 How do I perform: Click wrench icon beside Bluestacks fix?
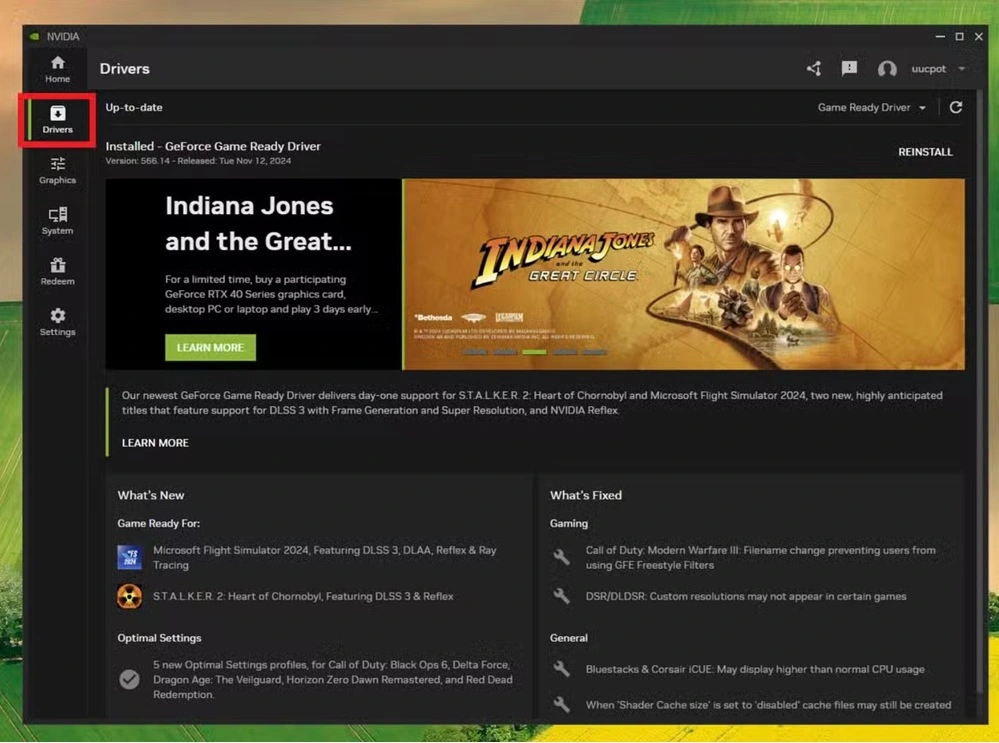561,669
